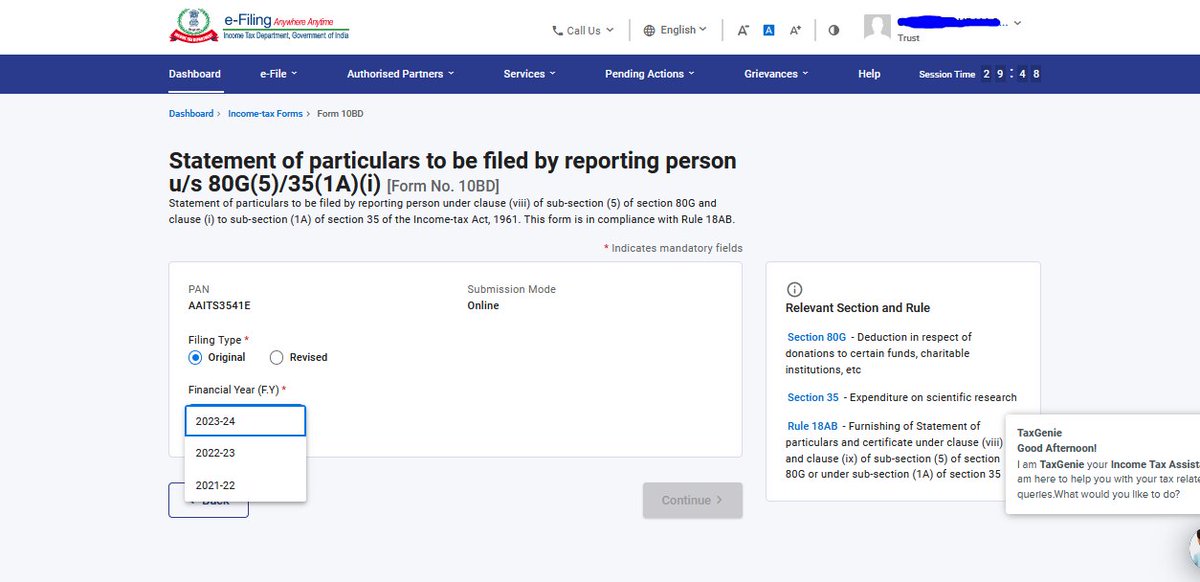This screenshot has height=582, width=1200.
Task: Choose 2022-23 from the financial year list
Action: (x=245, y=453)
